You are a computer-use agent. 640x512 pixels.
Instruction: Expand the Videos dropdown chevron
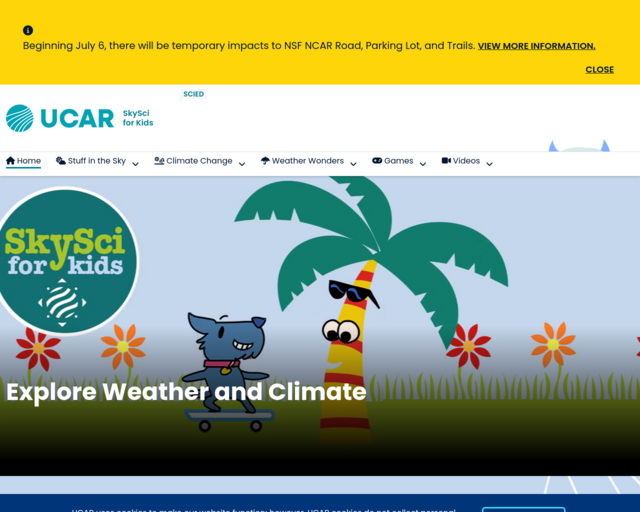[489, 164]
